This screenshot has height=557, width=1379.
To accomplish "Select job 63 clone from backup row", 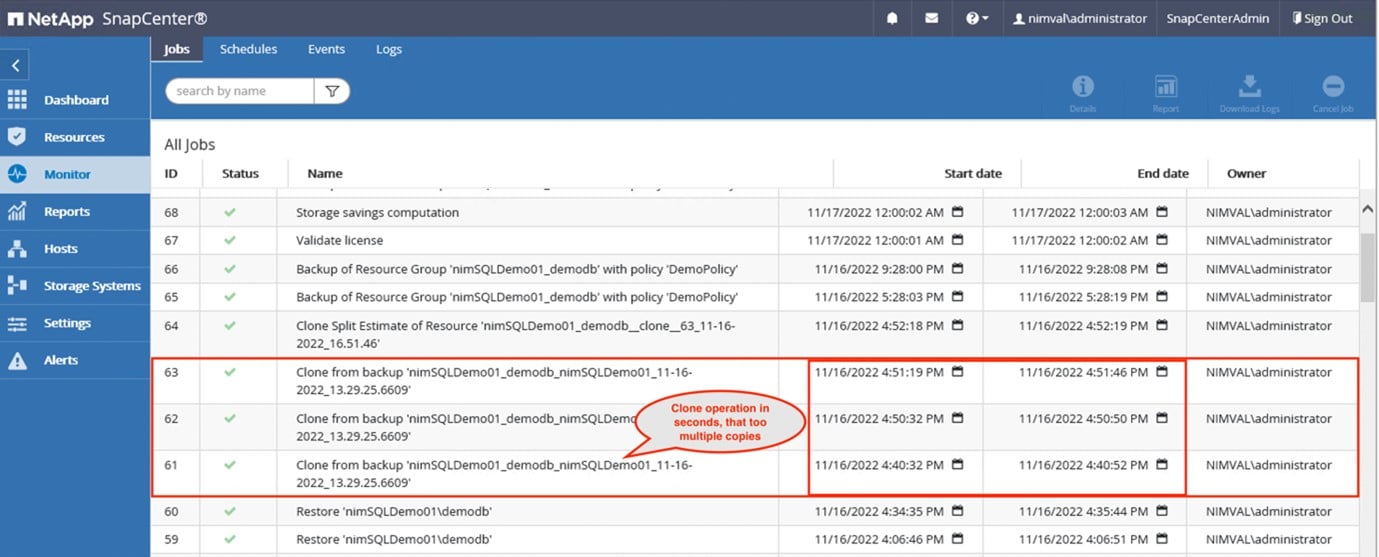I will click(x=494, y=380).
